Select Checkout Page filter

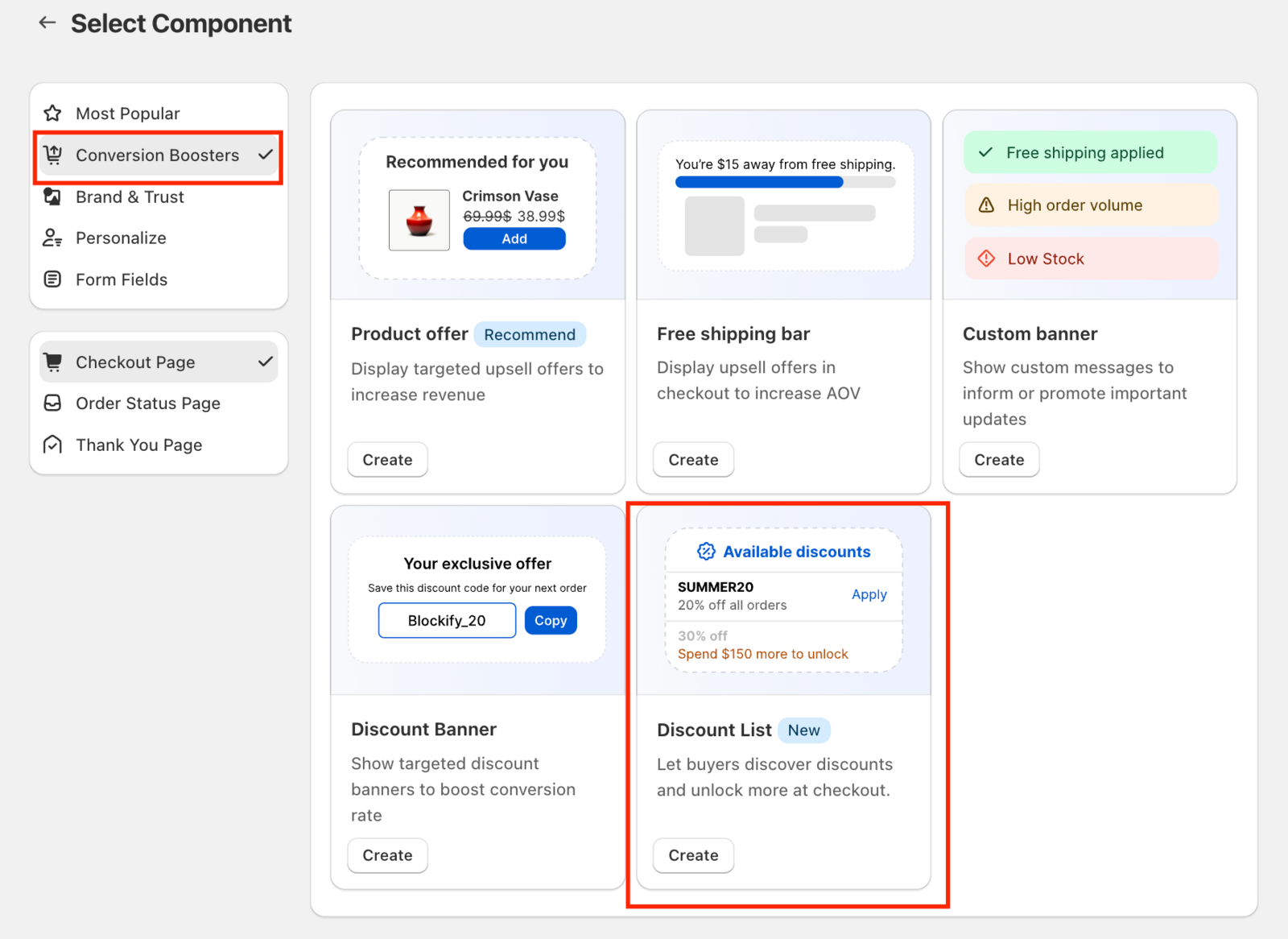(x=159, y=362)
